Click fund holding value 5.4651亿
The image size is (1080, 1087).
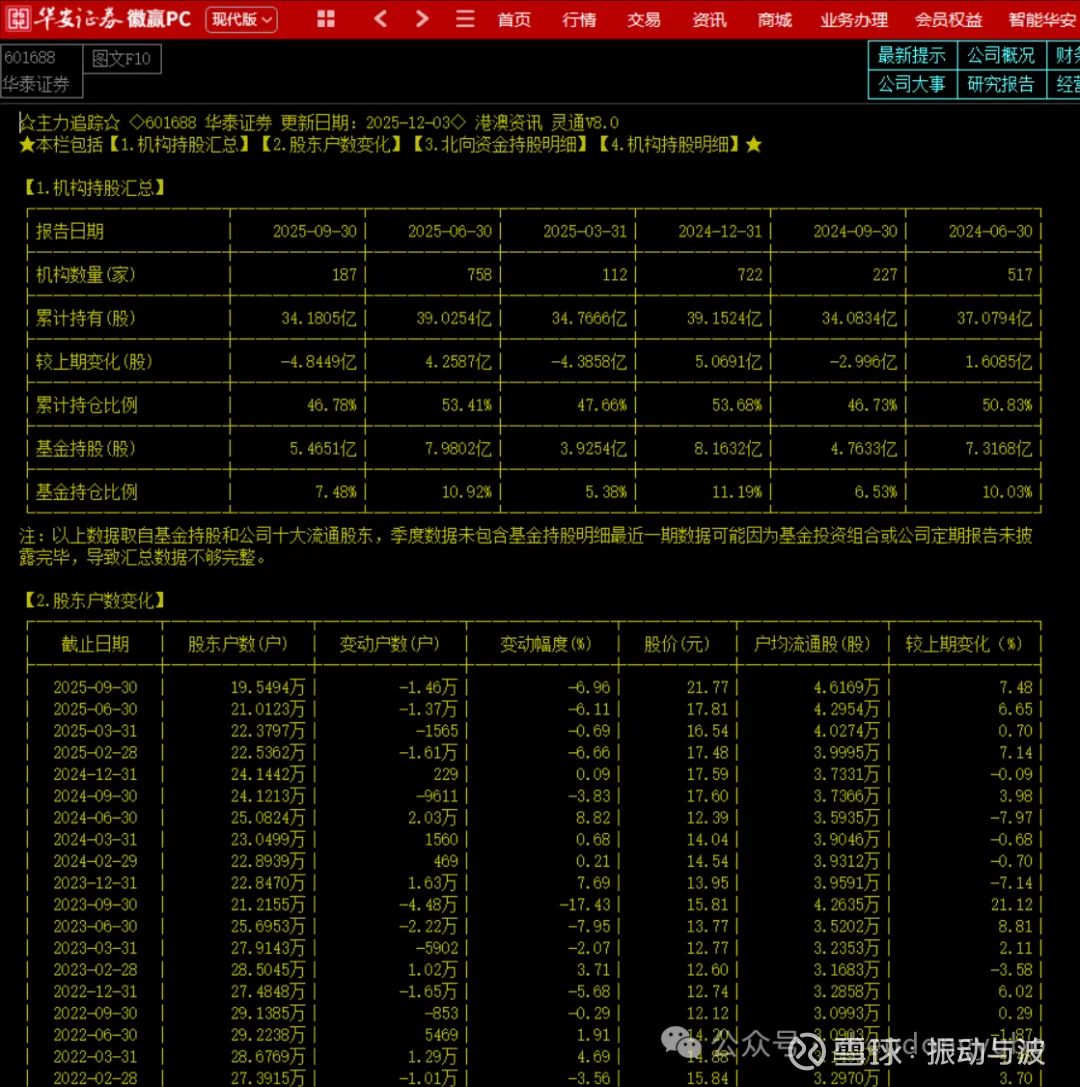pyautogui.click(x=323, y=449)
